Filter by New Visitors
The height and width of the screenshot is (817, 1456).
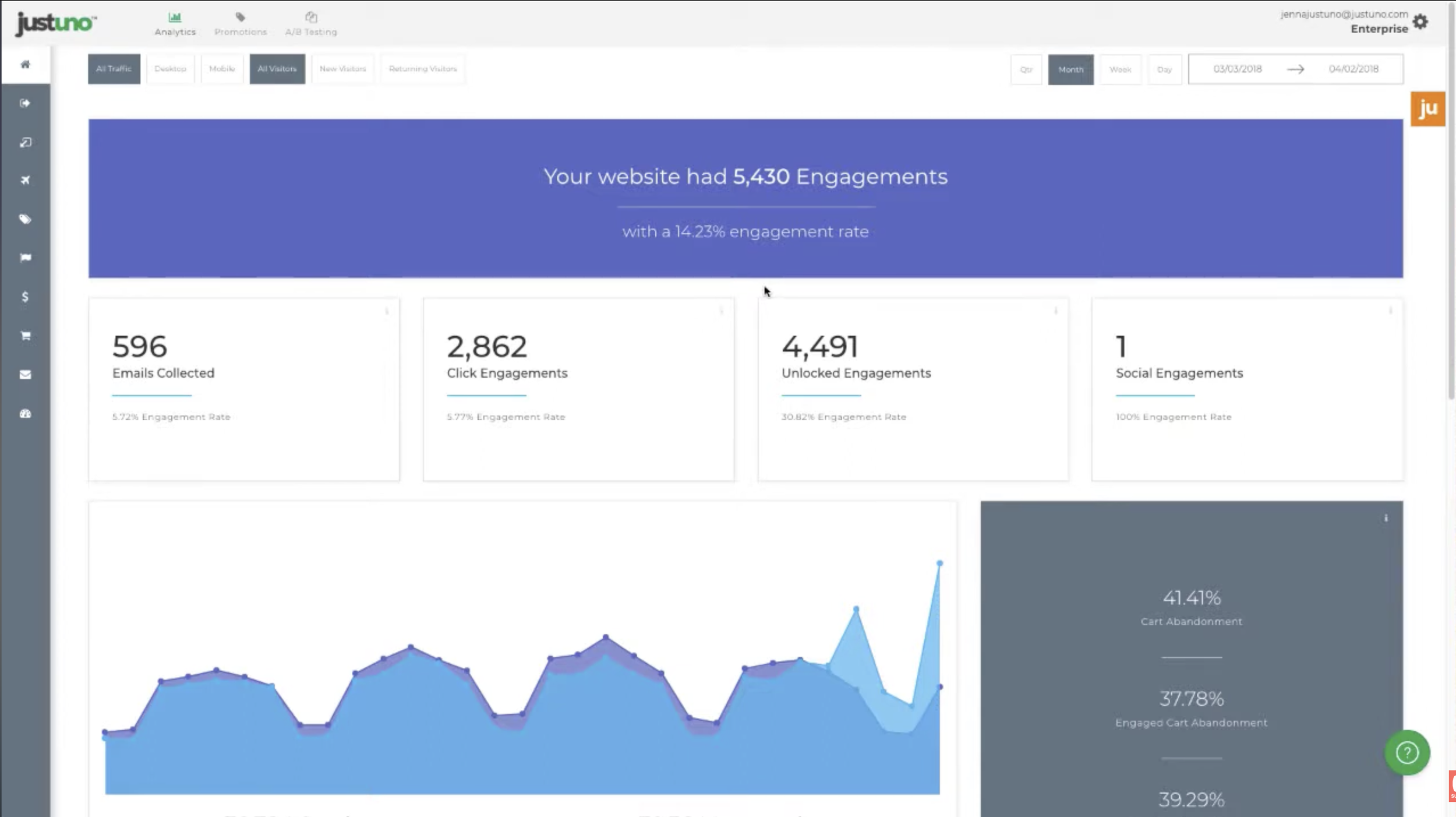coord(342,69)
